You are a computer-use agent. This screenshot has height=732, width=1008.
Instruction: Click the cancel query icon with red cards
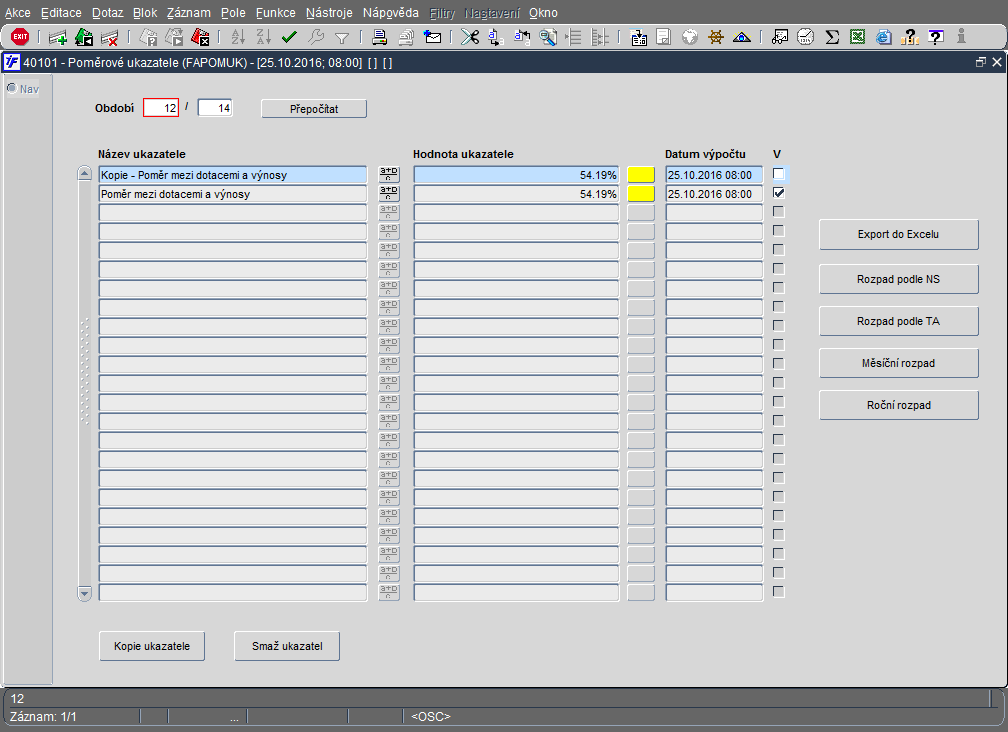tap(201, 37)
